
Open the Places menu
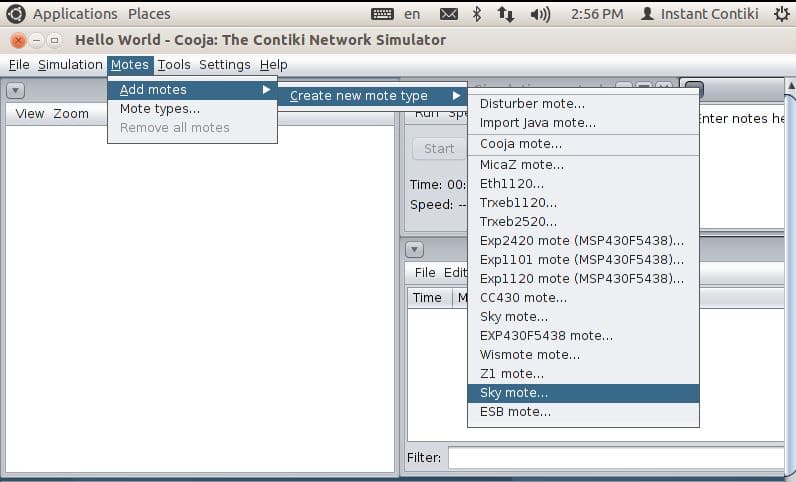[149, 14]
